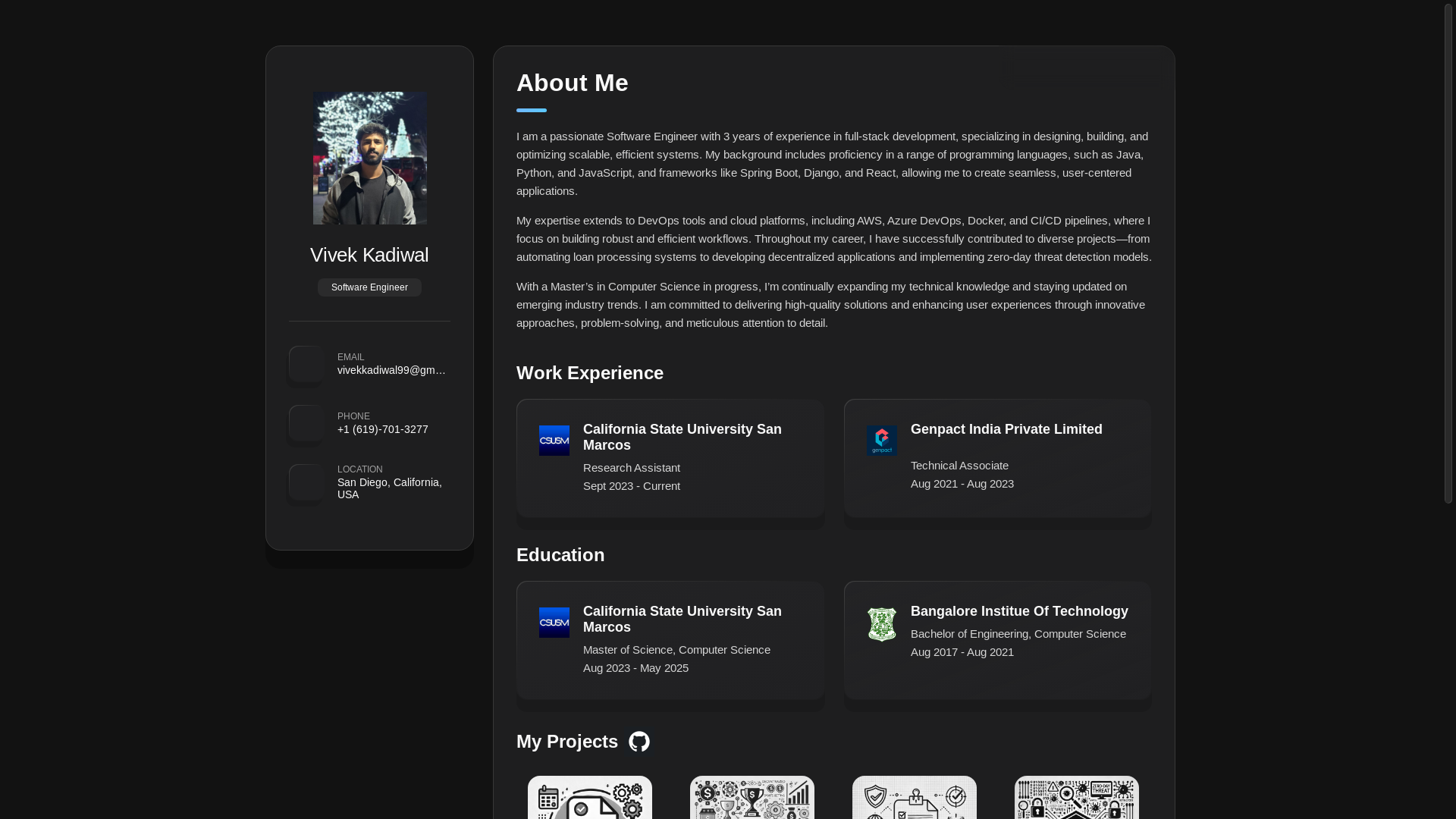Image resolution: width=1456 pixels, height=819 pixels.
Task: Click the 'Research Assistant' role text
Action: pyautogui.click(x=632, y=468)
